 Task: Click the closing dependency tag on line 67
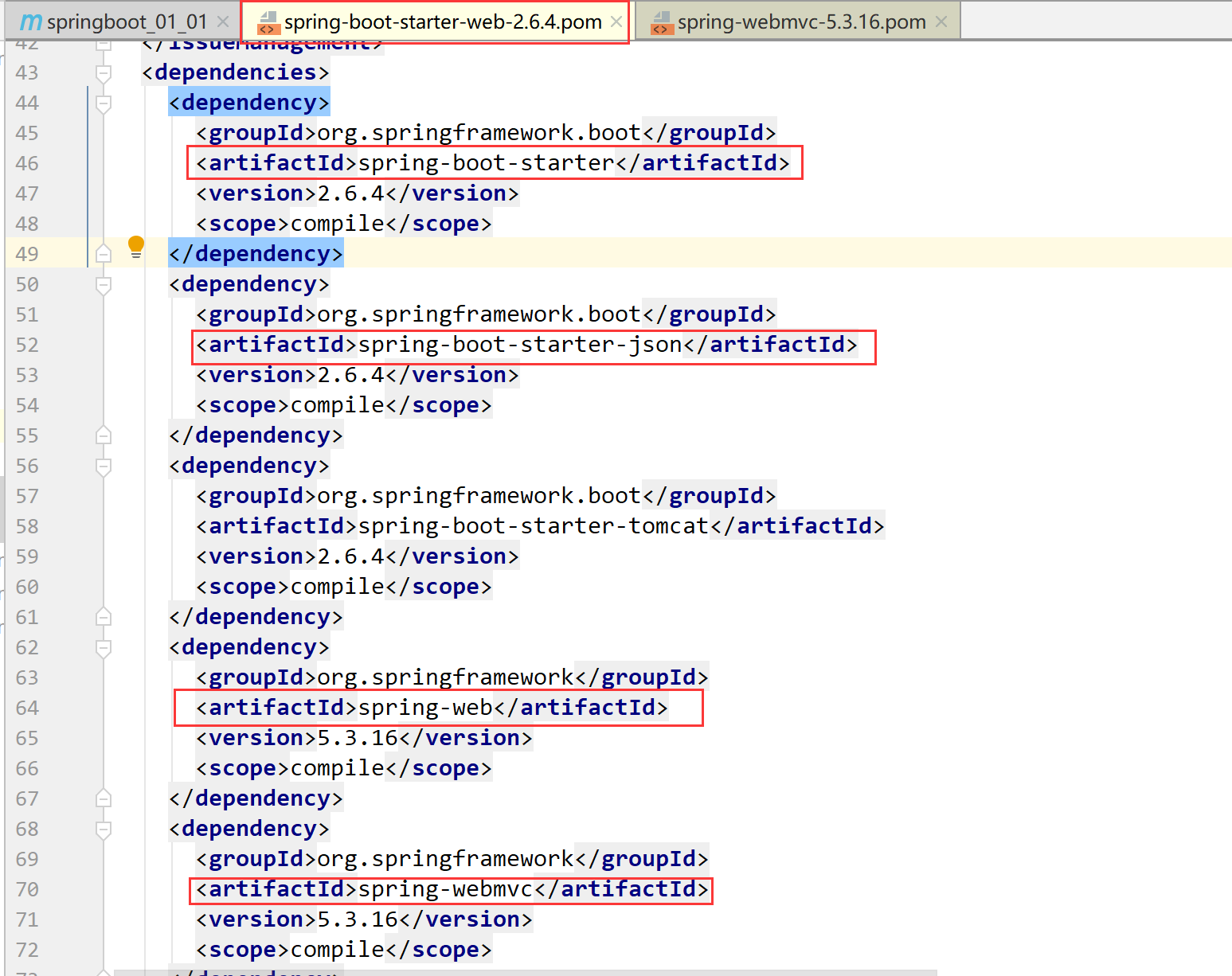pyautogui.click(x=256, y=798)
